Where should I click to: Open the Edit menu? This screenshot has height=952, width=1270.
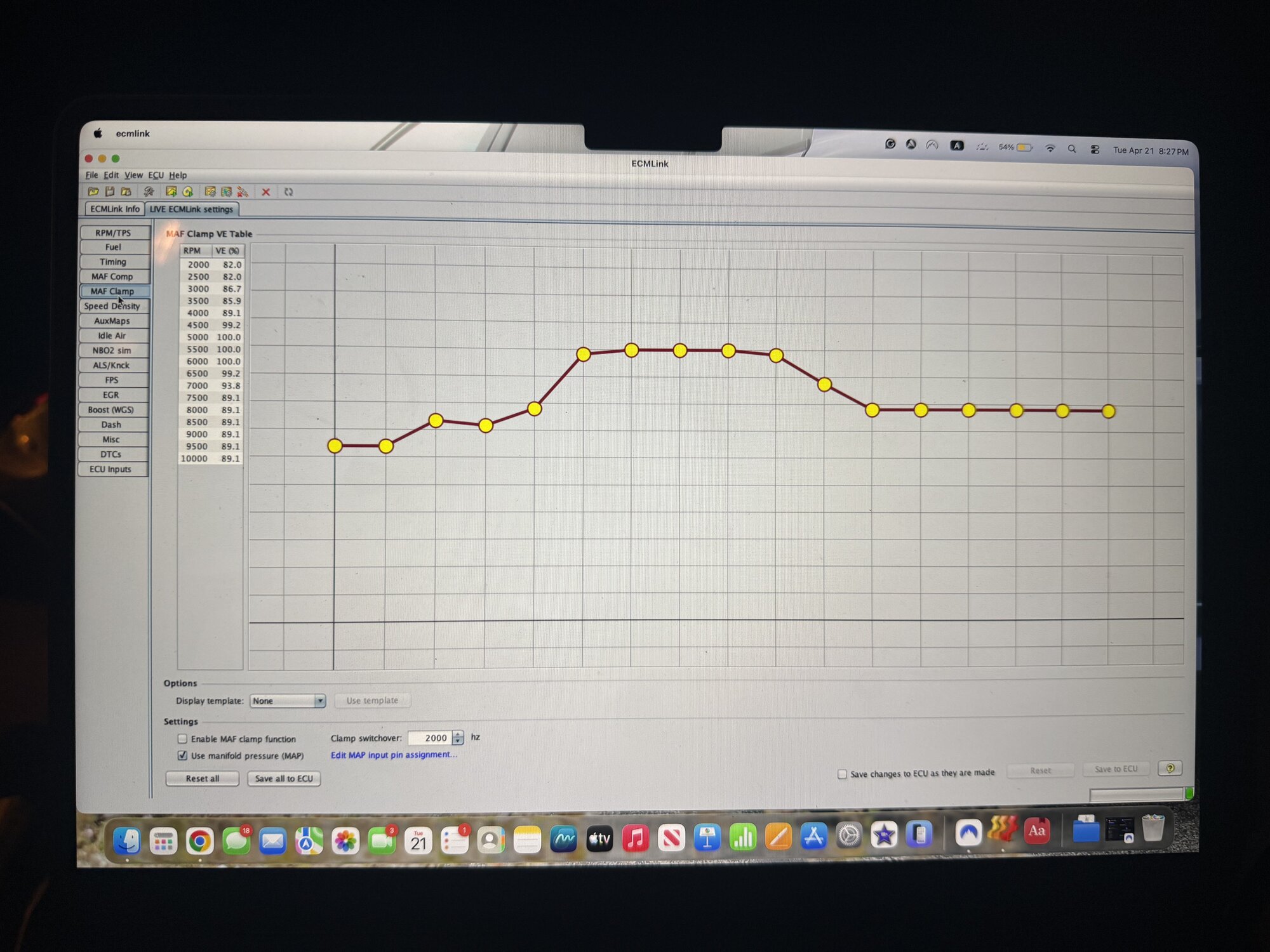pyautogui.click(x=111, y=175)
